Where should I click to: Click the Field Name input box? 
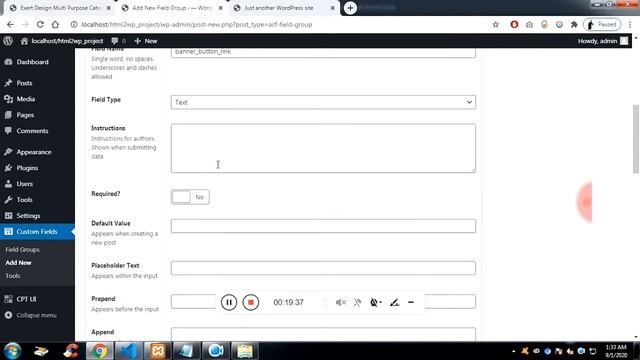(x=323, y=52)
